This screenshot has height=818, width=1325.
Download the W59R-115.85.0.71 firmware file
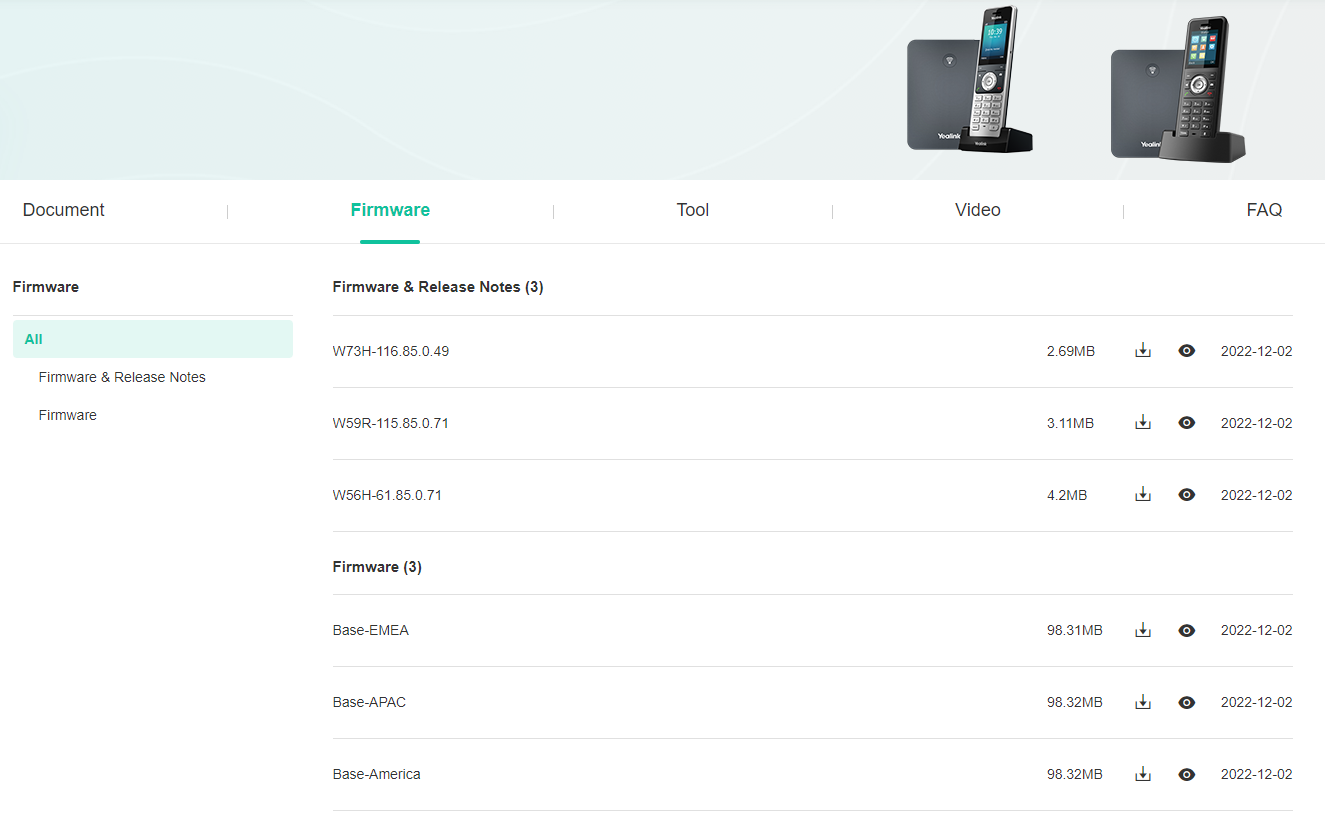(x=1142, y=422)
